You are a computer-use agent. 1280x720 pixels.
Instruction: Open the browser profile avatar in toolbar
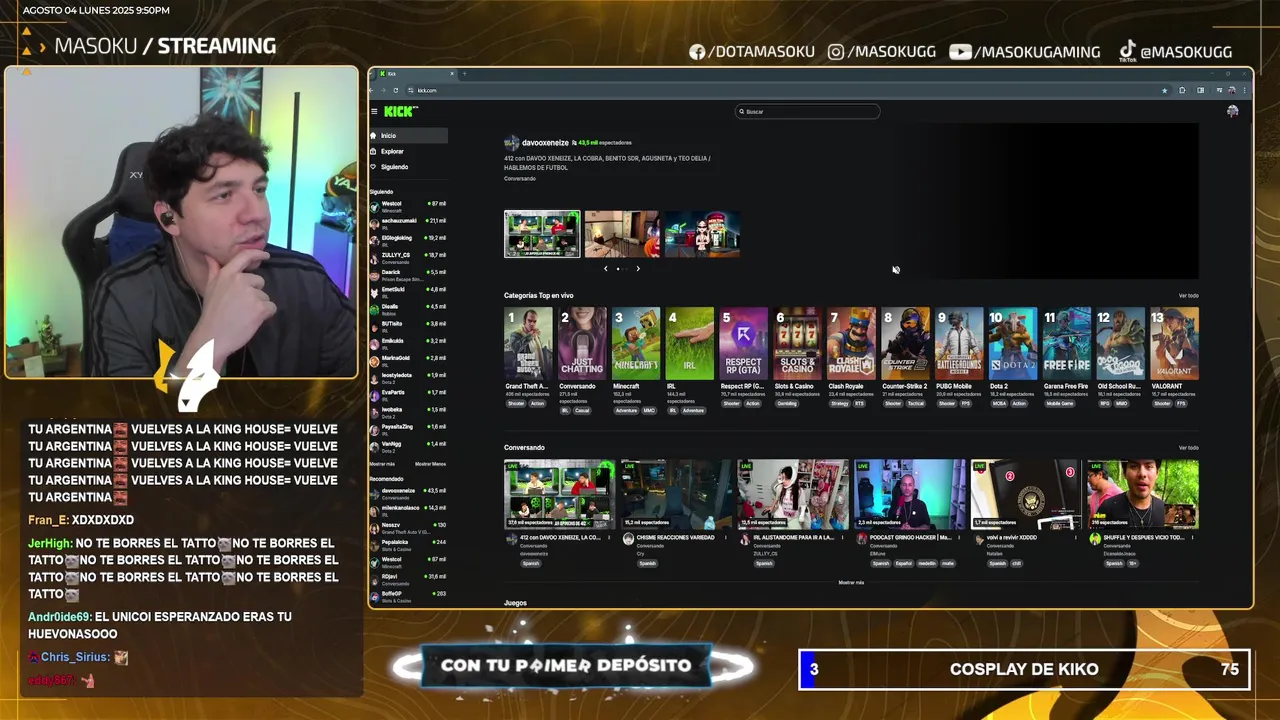click(x=1232, y=90)
